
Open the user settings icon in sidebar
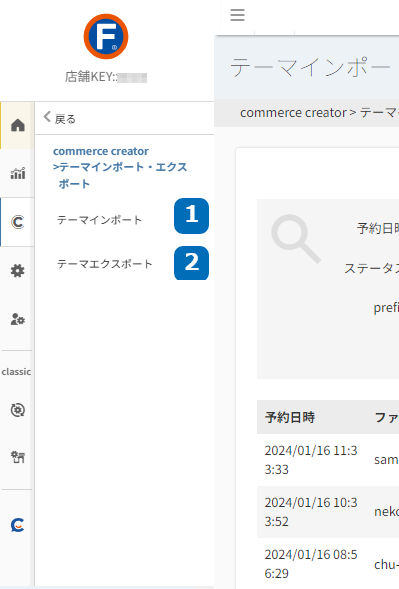(x=18, y=319)
